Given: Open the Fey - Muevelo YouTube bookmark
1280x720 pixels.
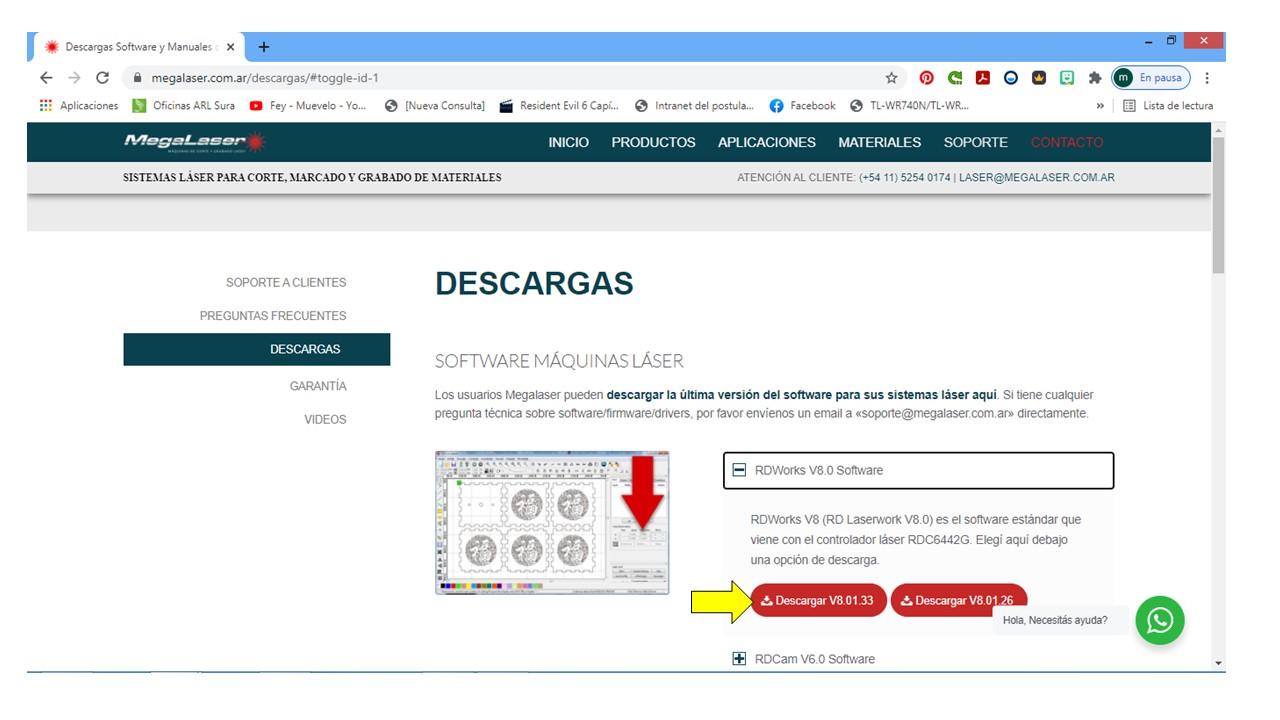Looking at the screenshot, I should [x=308, y=106].
